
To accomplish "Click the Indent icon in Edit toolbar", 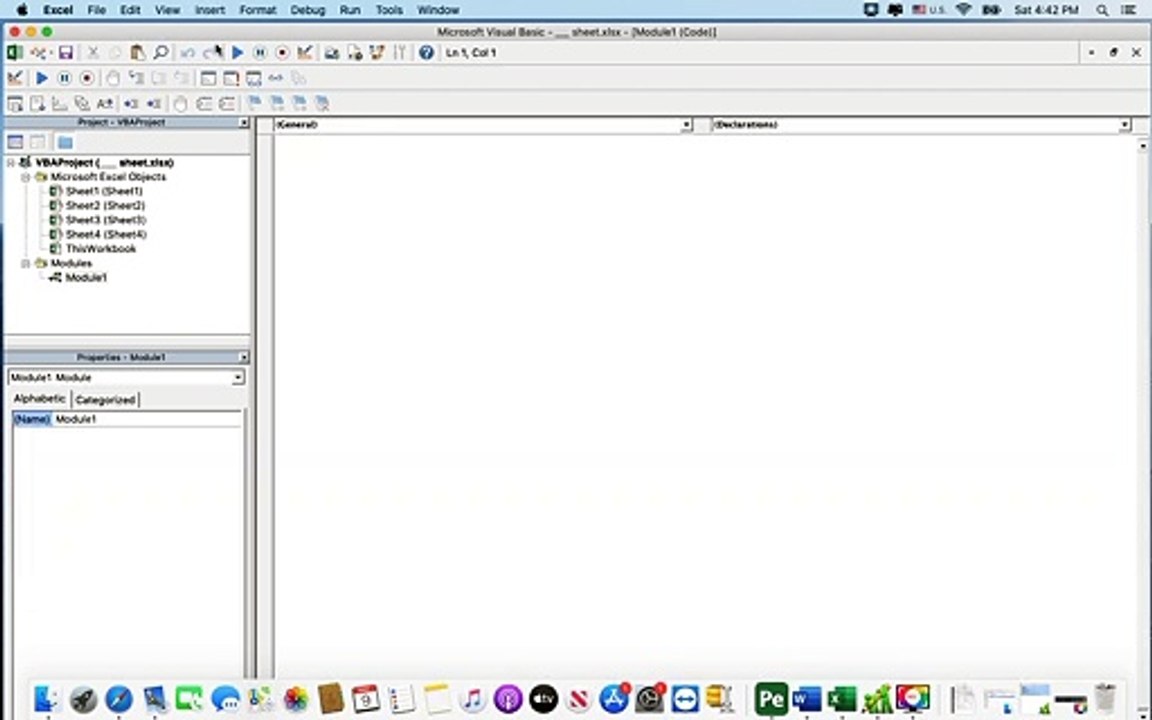I will click(131, 104).
